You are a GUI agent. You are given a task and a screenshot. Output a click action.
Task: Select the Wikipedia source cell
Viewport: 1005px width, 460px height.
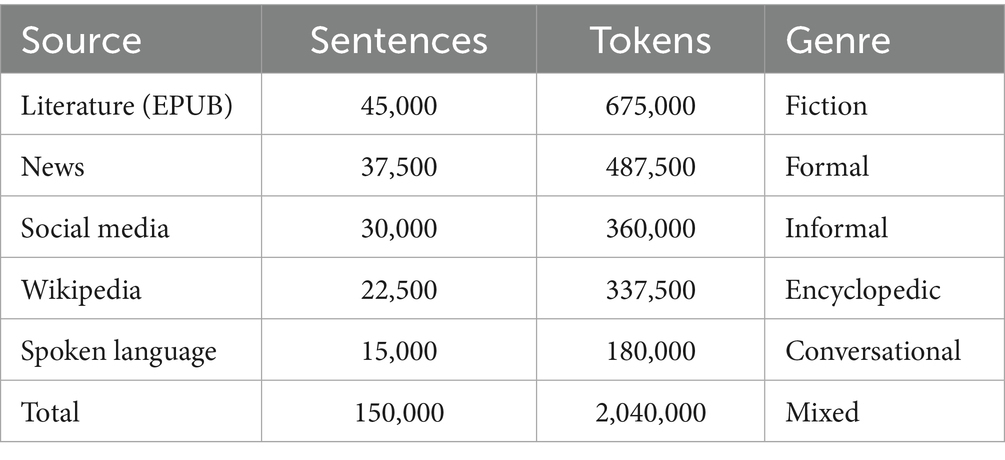(x=81, y=290)
